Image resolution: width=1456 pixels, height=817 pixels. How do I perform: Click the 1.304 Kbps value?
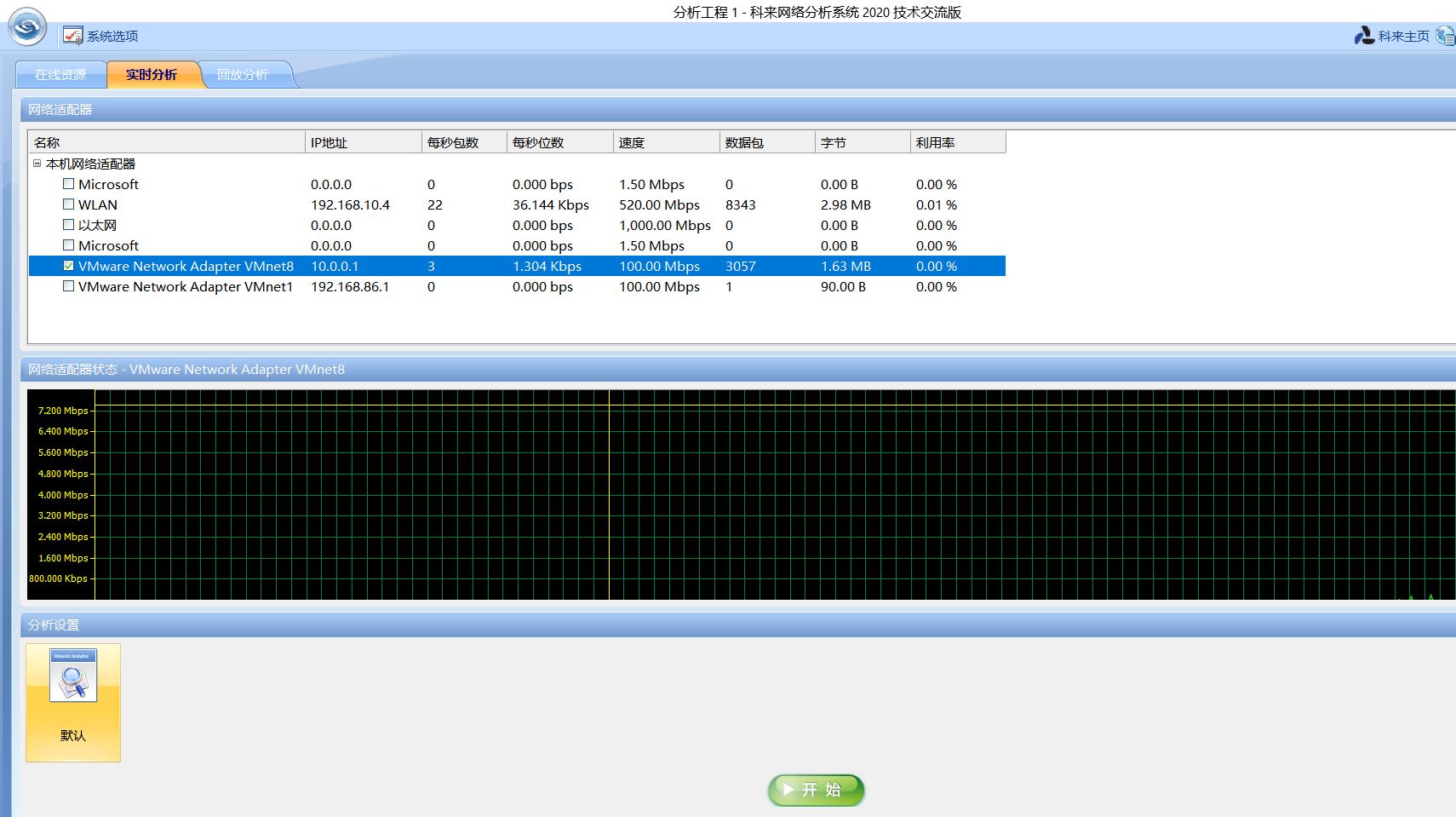[547, 266]
